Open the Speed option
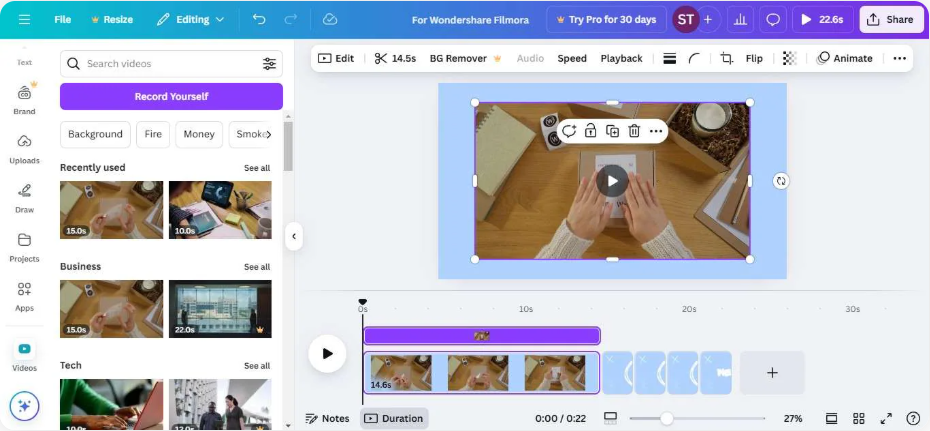 (x=572, y=58)
